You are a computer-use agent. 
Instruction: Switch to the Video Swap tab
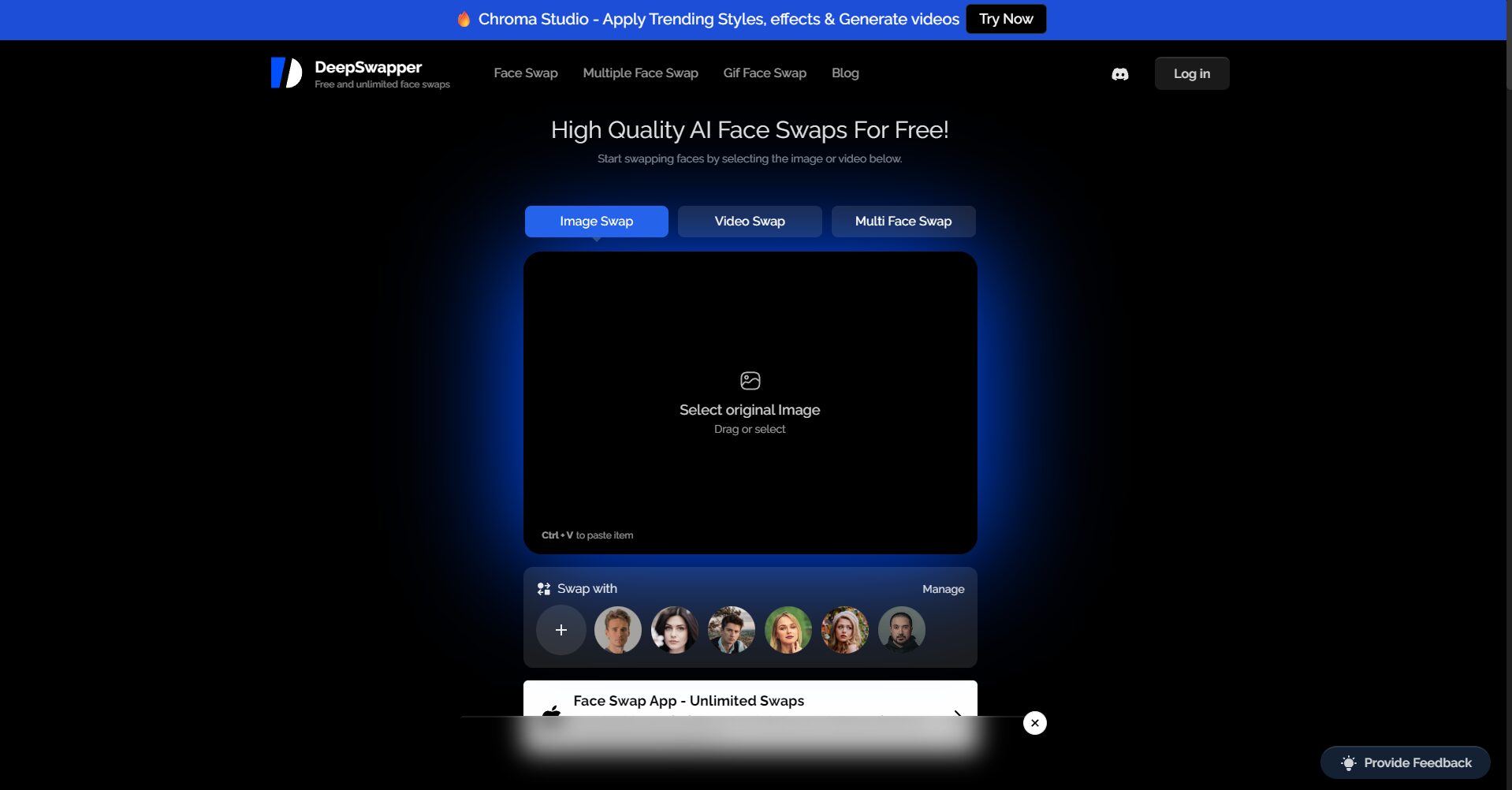(749, 222)
